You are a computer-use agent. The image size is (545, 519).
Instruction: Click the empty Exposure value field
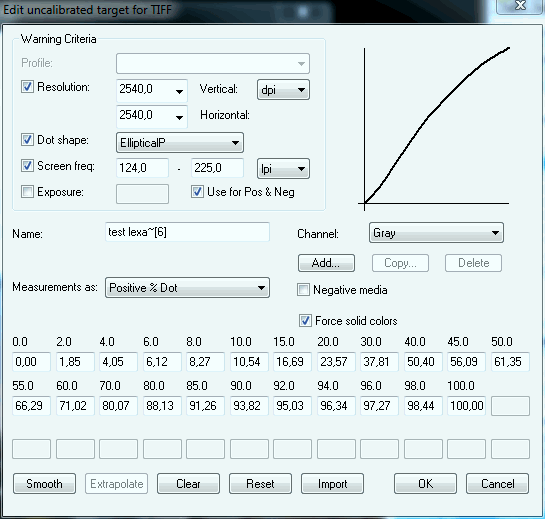143,194
